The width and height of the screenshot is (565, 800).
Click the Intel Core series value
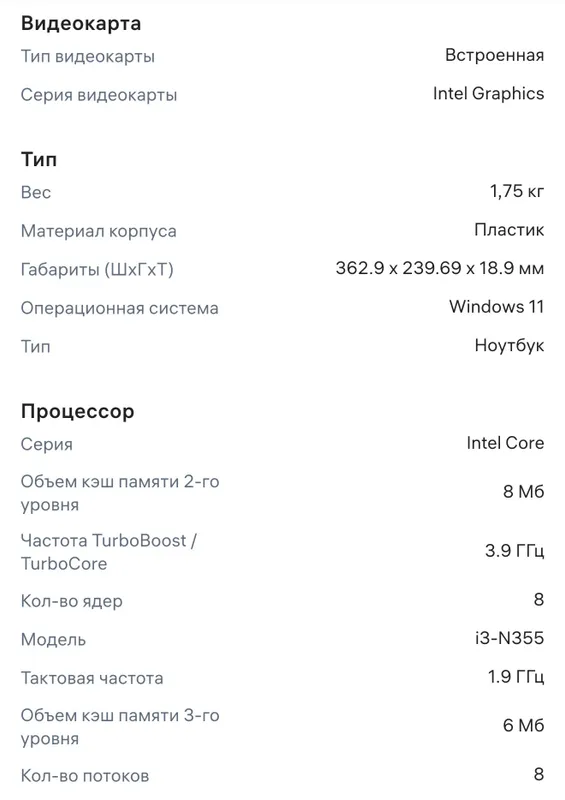coord(505,443)
